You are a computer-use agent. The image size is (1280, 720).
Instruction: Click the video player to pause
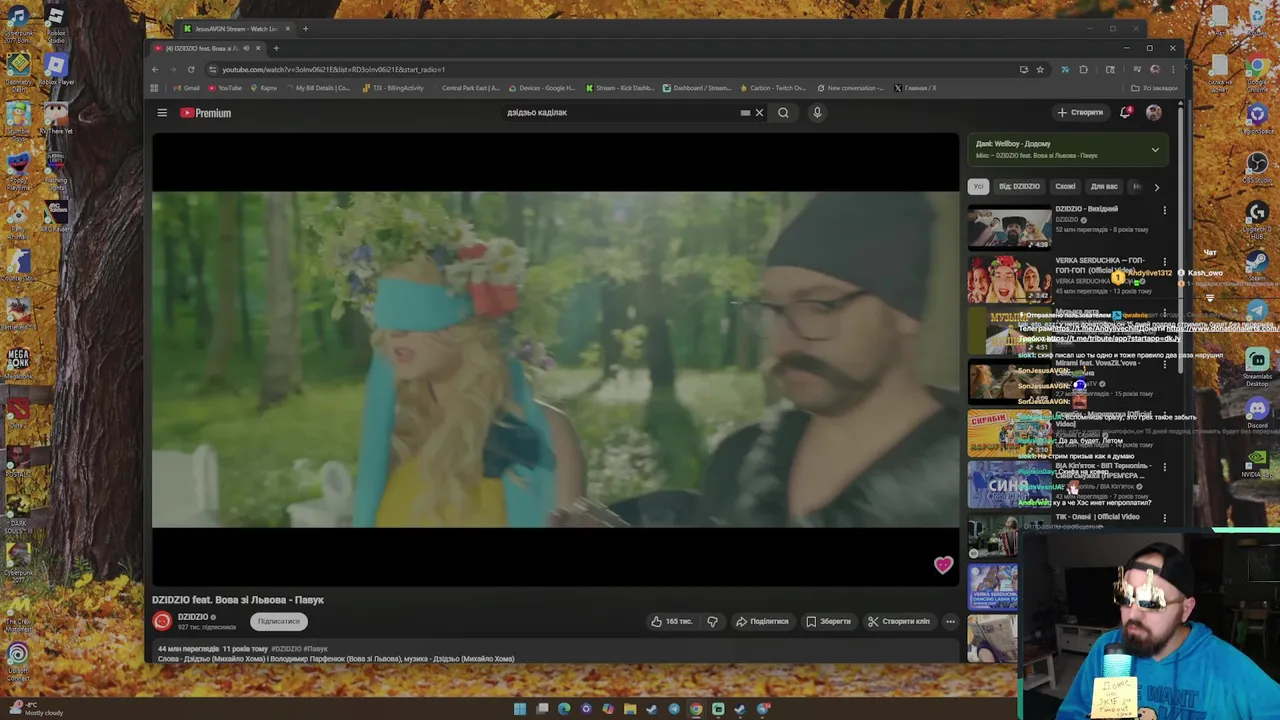(555, 359)
